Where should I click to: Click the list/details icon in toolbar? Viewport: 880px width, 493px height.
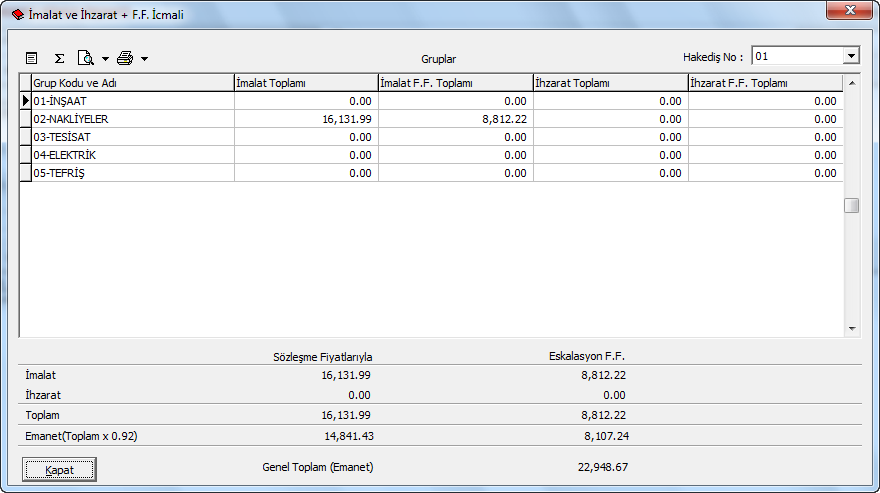[31, 59]
